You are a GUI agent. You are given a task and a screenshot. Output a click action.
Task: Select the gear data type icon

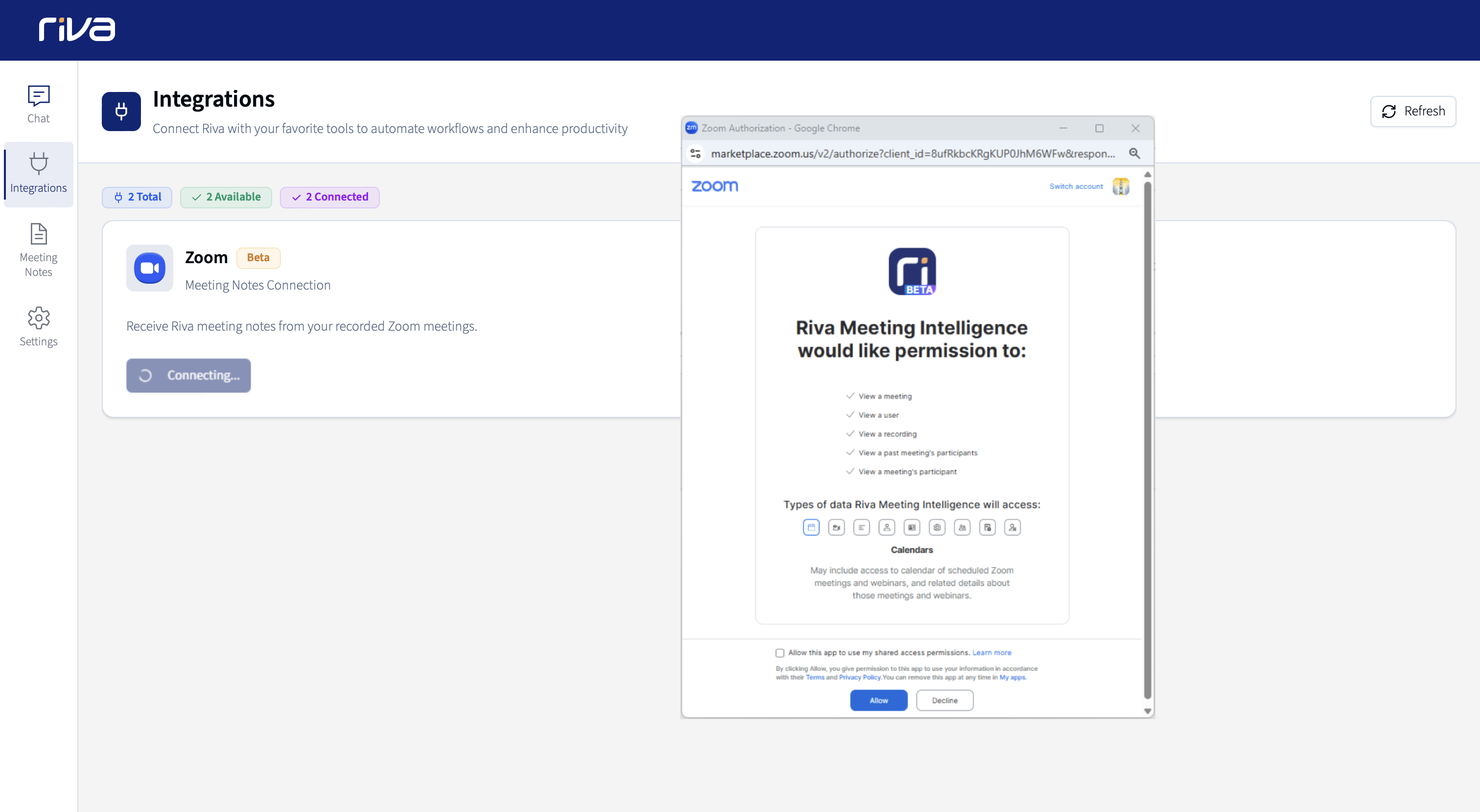pyautogui.click(x=937, y=527)
